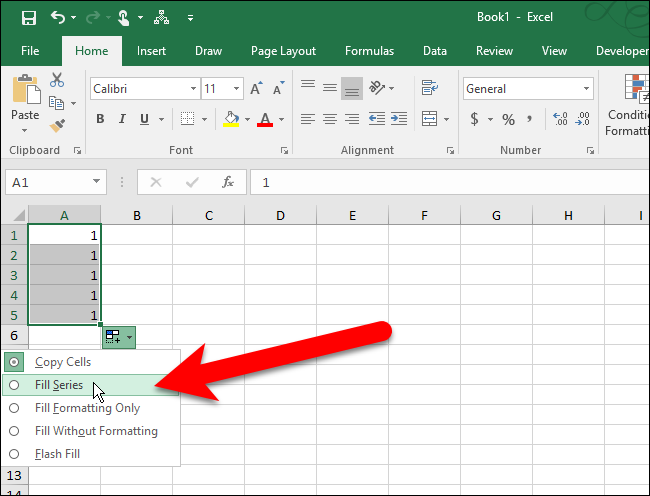Click the yellow Fill Color button

pos(231,120)
